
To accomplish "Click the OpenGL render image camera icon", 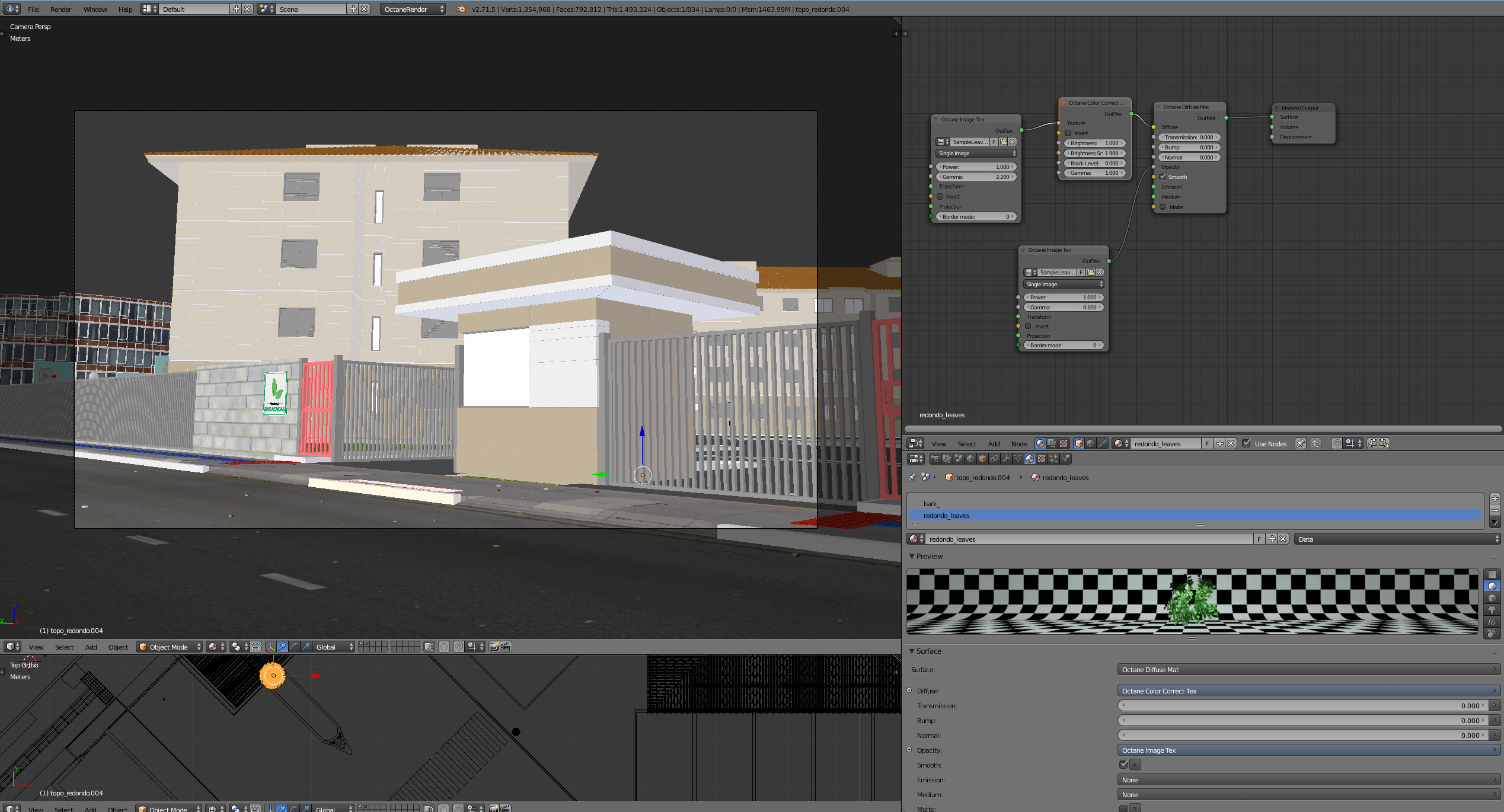I will [493, 647].
